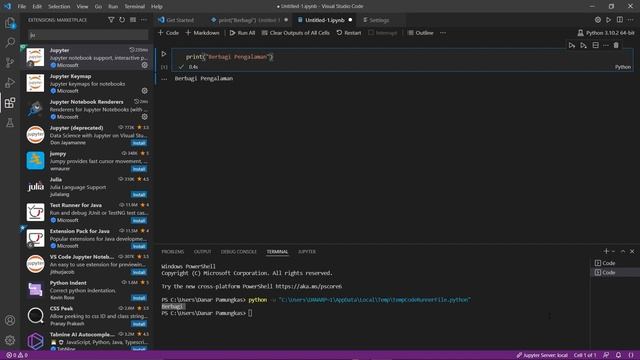Restart the notebook kernel
The width and height of the screenshot is (640, 360).
tap(349, 33)
